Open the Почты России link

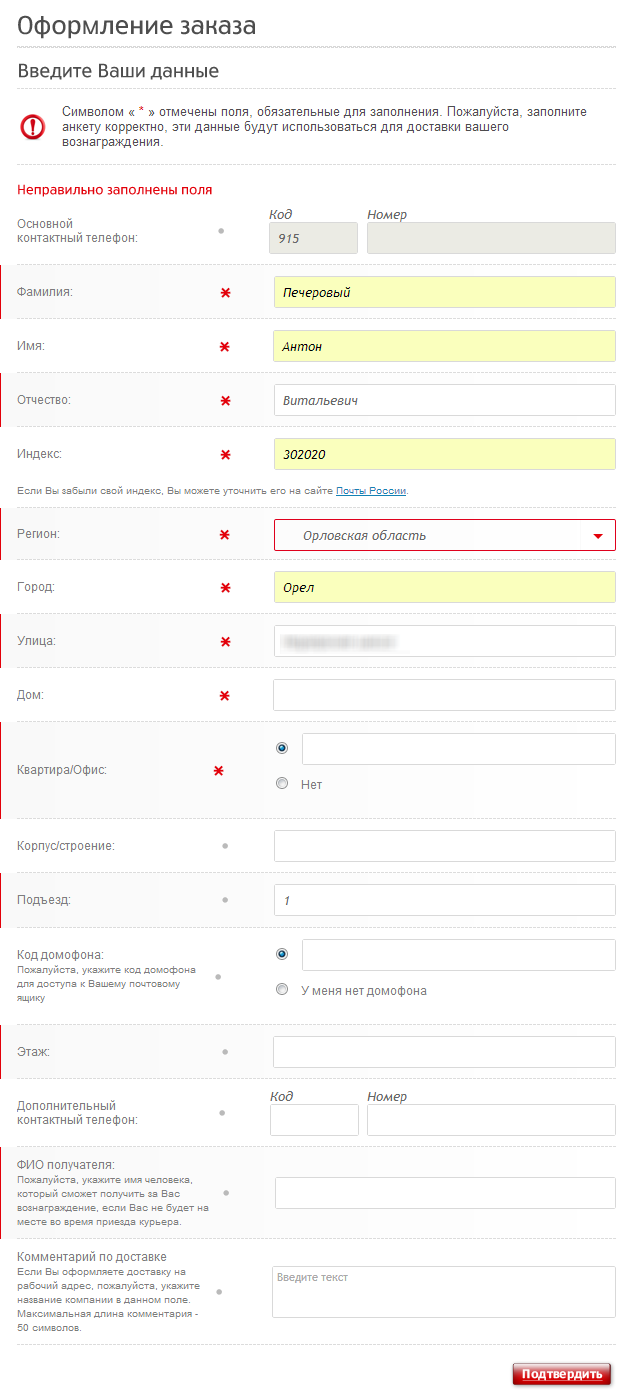click(371, 491)
